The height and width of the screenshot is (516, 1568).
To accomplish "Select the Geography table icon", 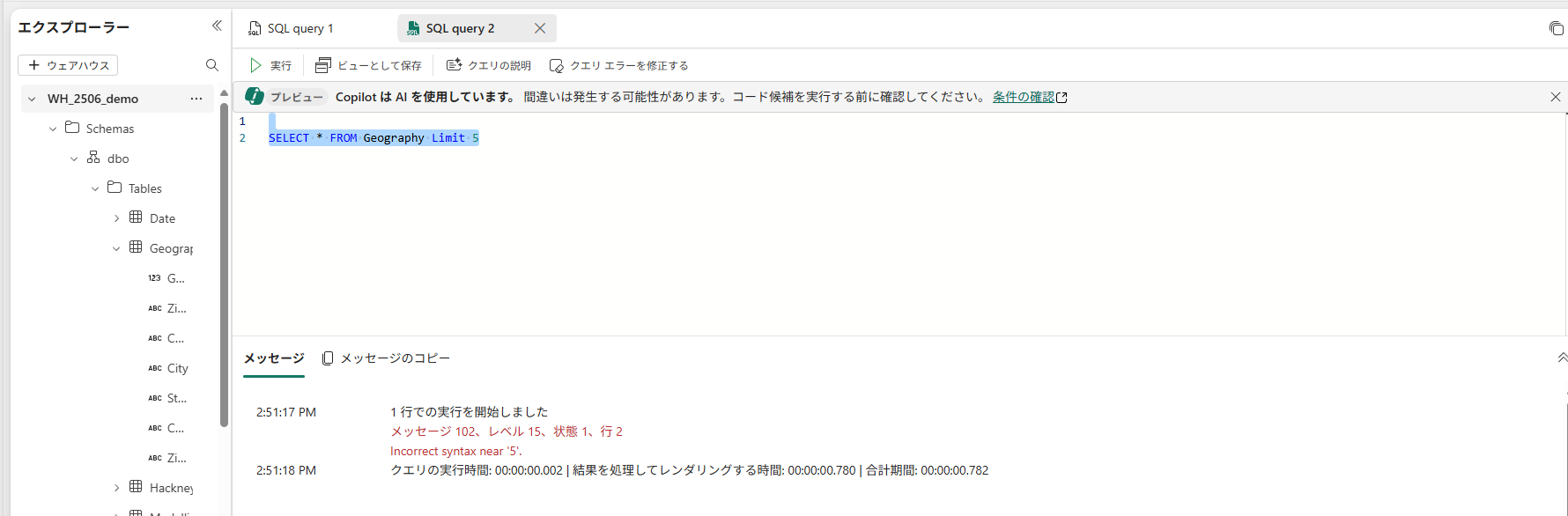I will click(136, 247).
